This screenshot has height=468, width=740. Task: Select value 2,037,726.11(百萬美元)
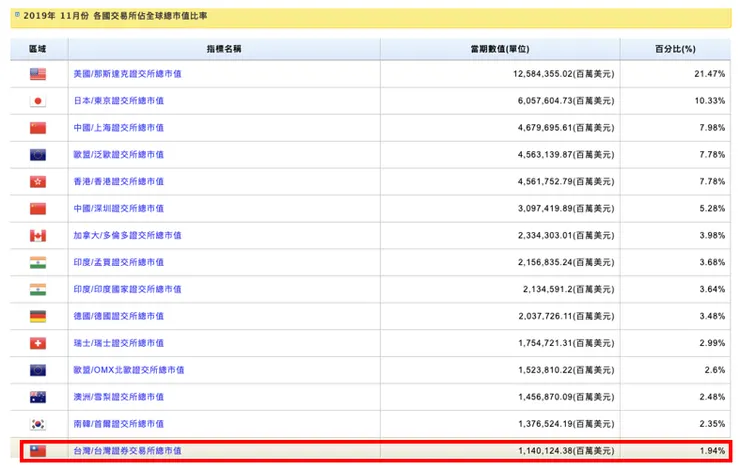tap(566, 316)
